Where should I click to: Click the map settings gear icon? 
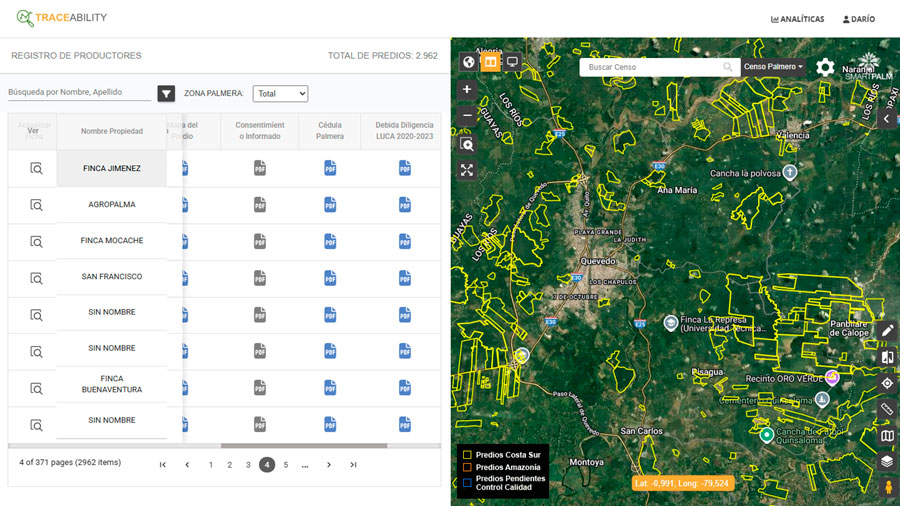pyautogui.click(x=825, y=67)
